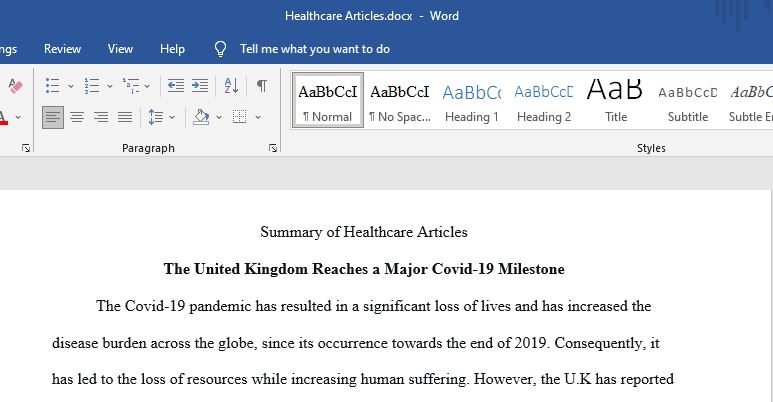This screenshot has height=402, width=773.
Task: Apply the Title style
Action: point(616,101)
